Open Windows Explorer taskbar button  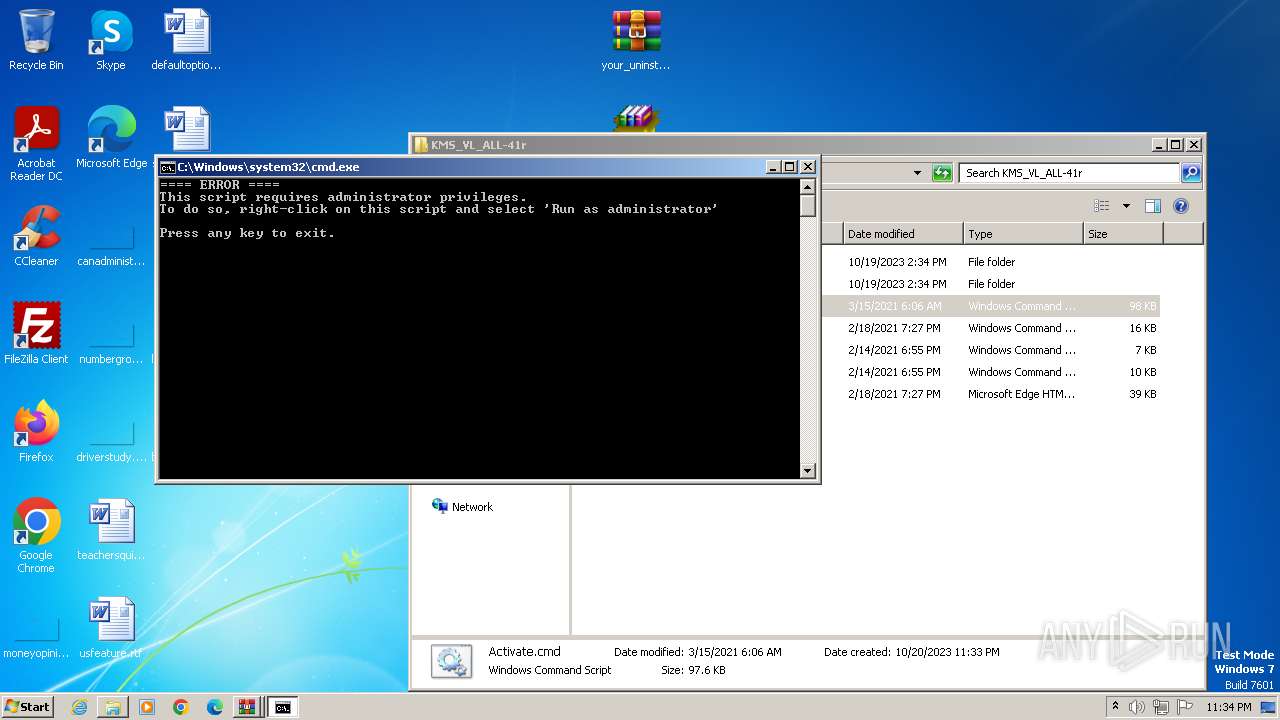tap(113, 707)
